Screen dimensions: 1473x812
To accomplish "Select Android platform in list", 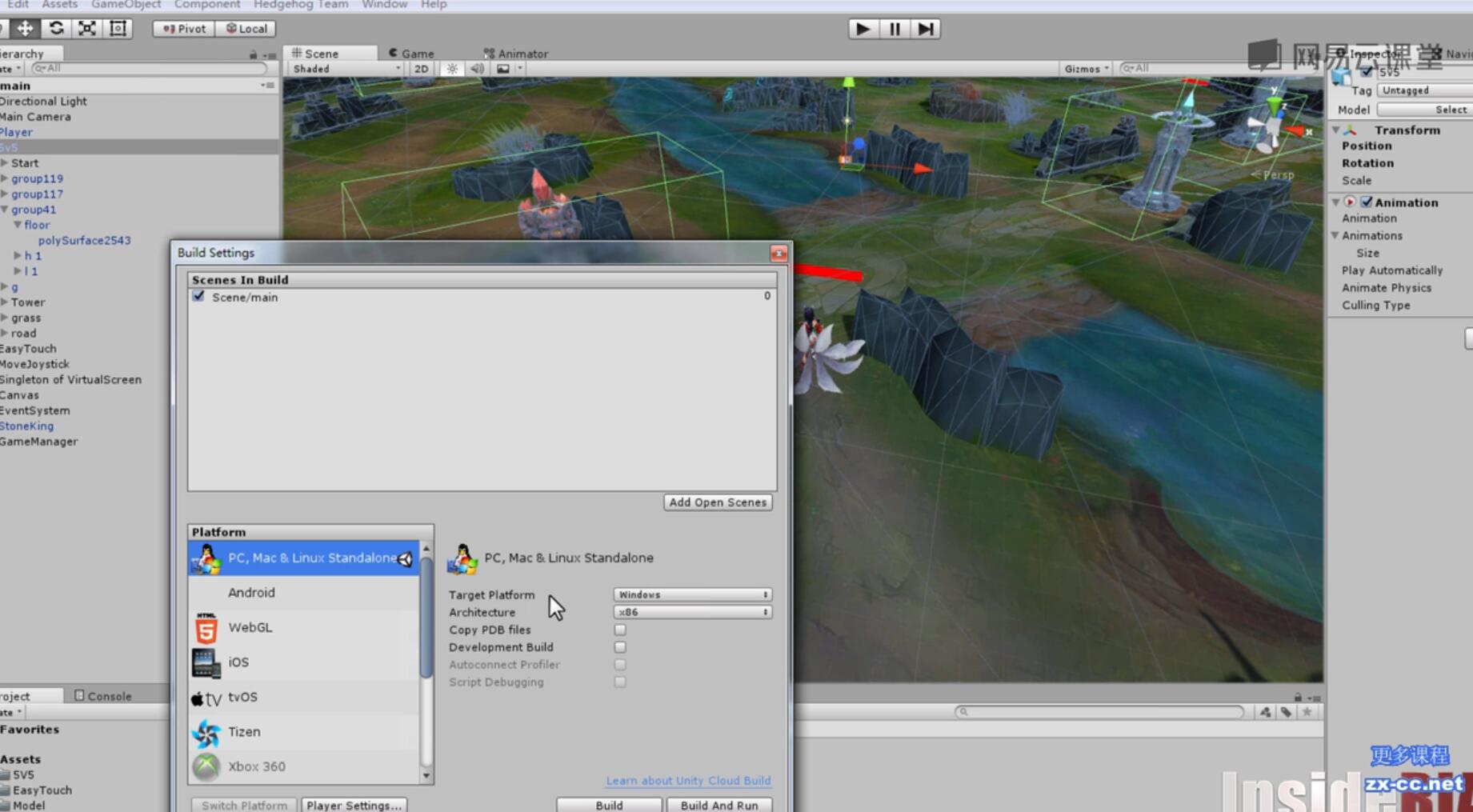I will pyautogui.click(x=303, y=593).
